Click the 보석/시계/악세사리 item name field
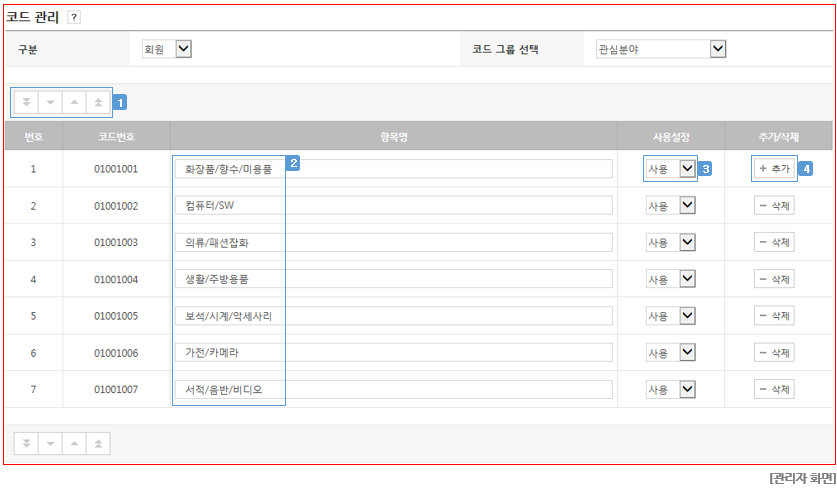Screen dimensions: 837x489 click(x=393, y=316)
